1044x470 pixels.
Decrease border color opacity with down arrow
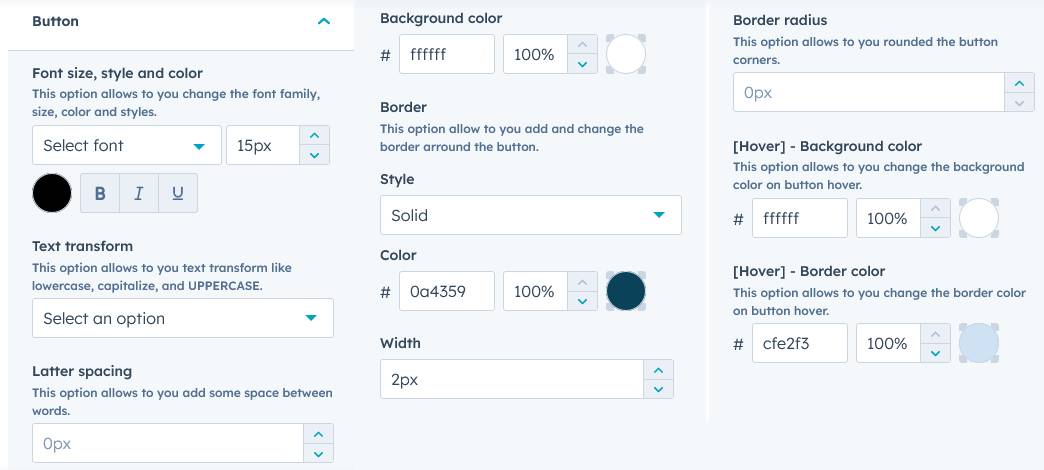[x=582, y=301]
